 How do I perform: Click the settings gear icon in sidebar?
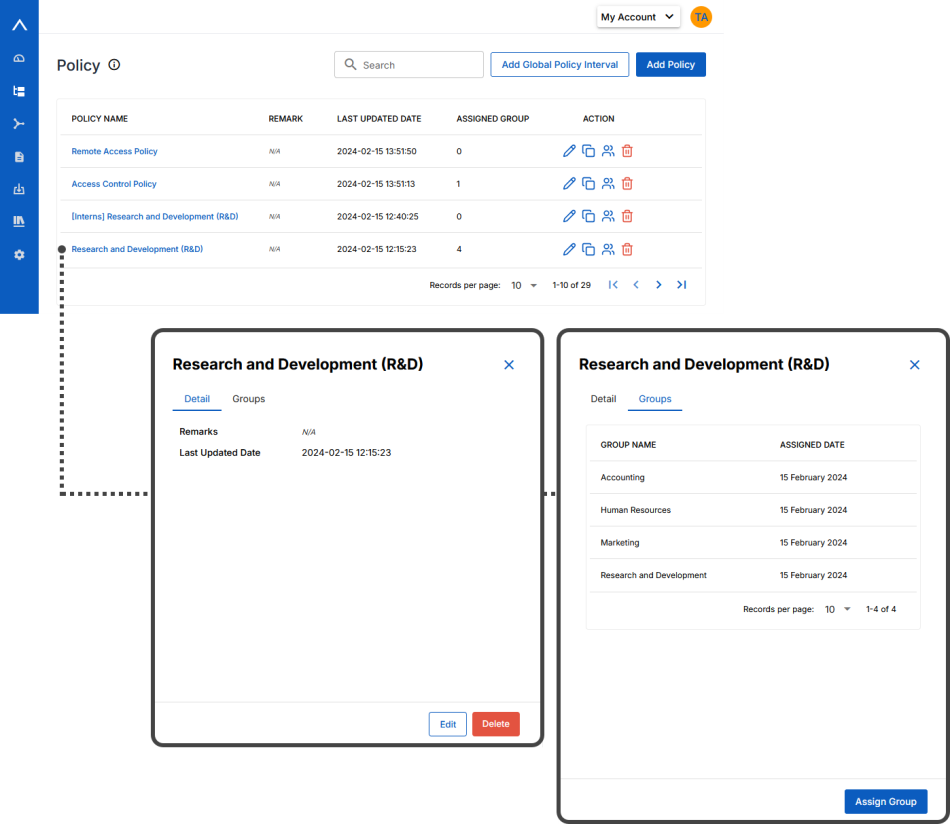tap(19, 255)
